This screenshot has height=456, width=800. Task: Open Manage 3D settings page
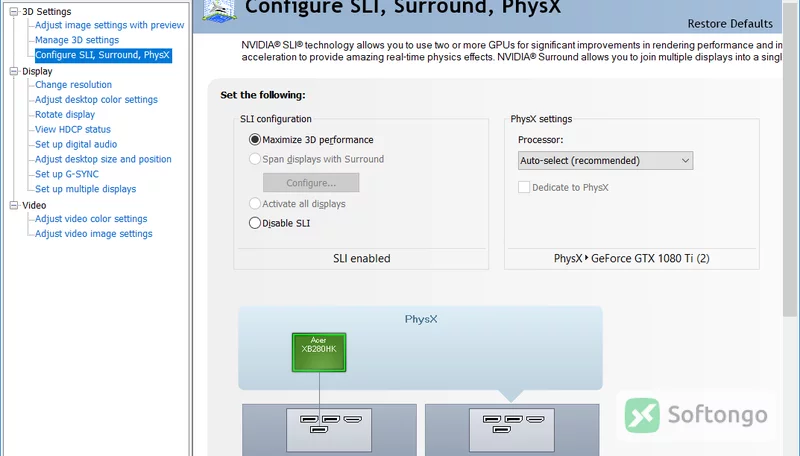tap(77, 40)
